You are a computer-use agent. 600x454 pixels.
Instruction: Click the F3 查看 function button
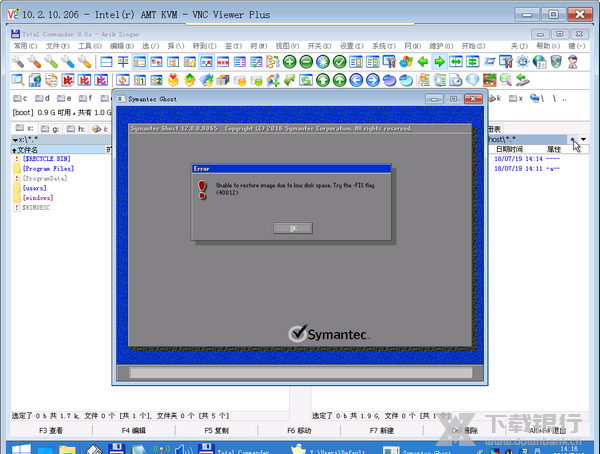[51, 431]
